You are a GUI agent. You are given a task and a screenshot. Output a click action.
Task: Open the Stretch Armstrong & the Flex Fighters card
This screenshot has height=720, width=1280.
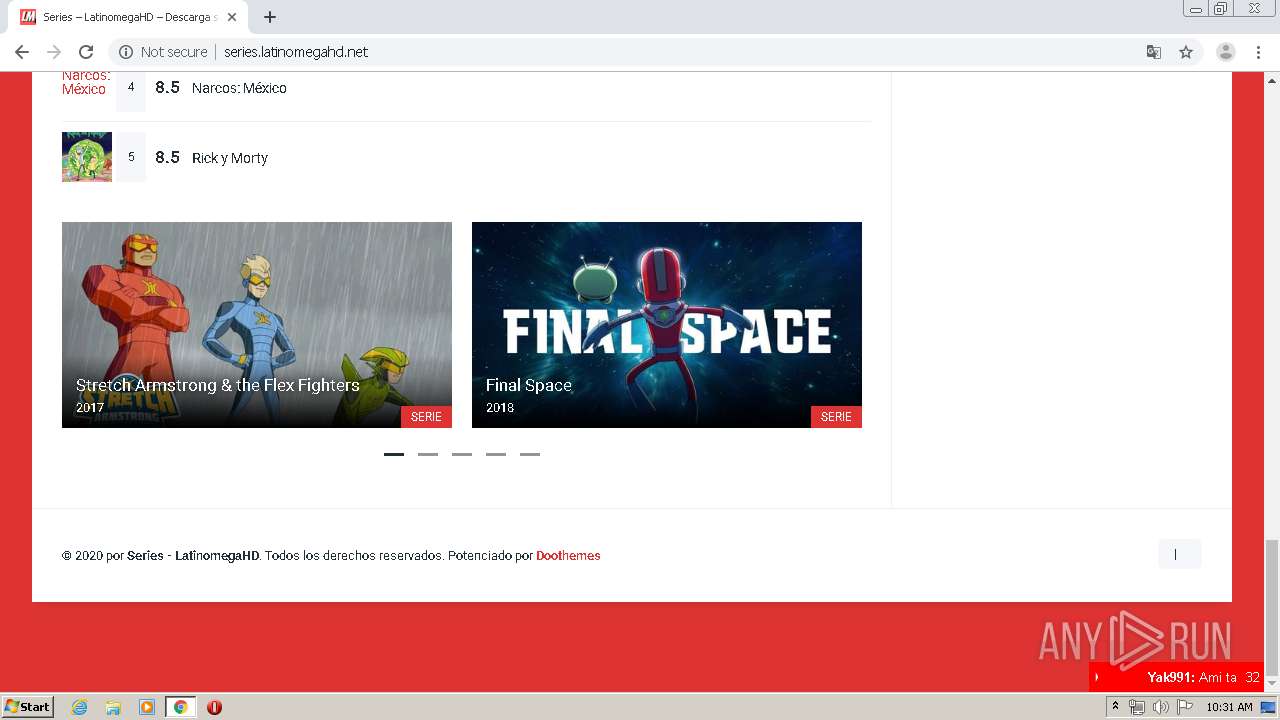(257, 325)
